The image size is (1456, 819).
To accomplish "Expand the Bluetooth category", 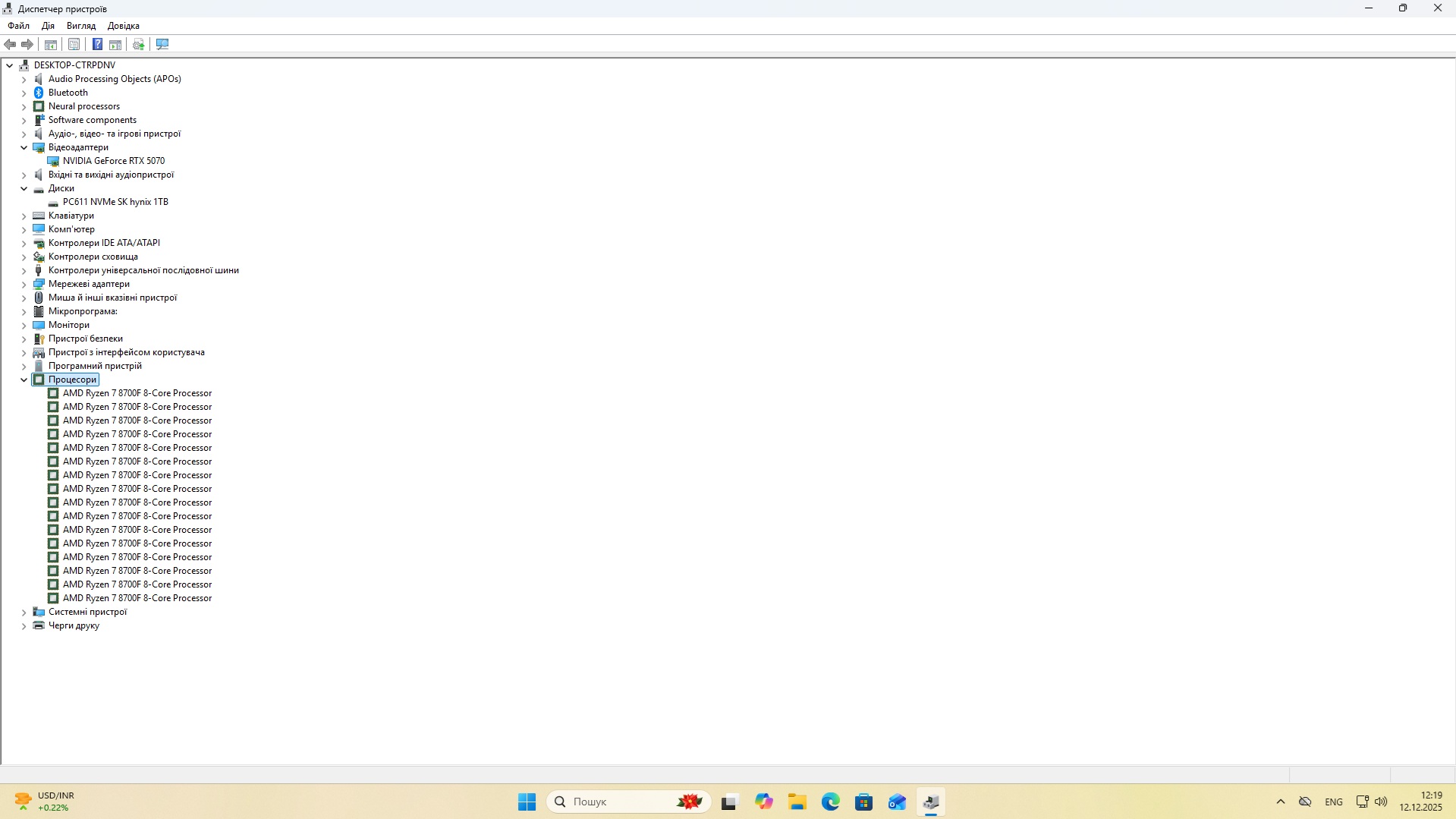I will pos(24,93).
